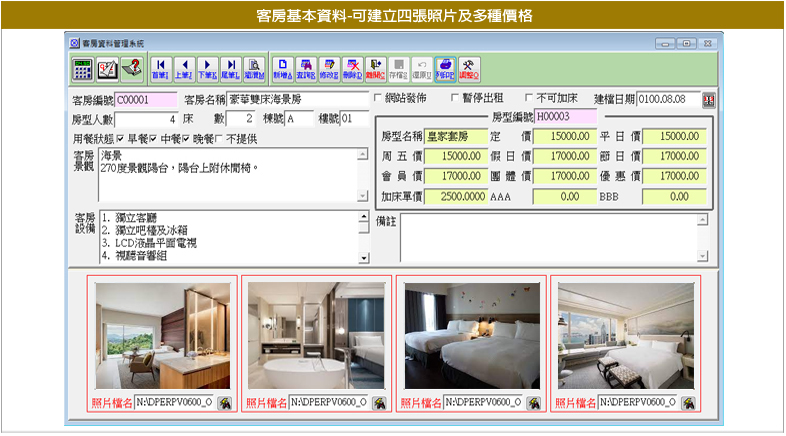The image size is (786, 436).
Task: Click the 刪除 delete record icon
Action: click(352, 68)
